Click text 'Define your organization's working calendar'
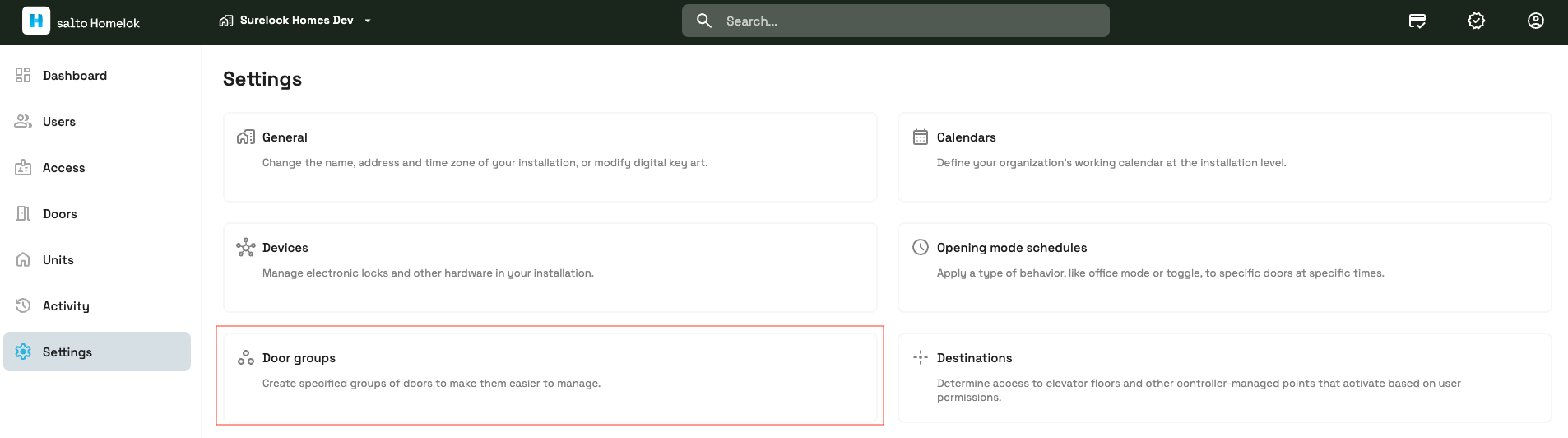The width and height of the screenshot is (1568, 438). 1051,163
